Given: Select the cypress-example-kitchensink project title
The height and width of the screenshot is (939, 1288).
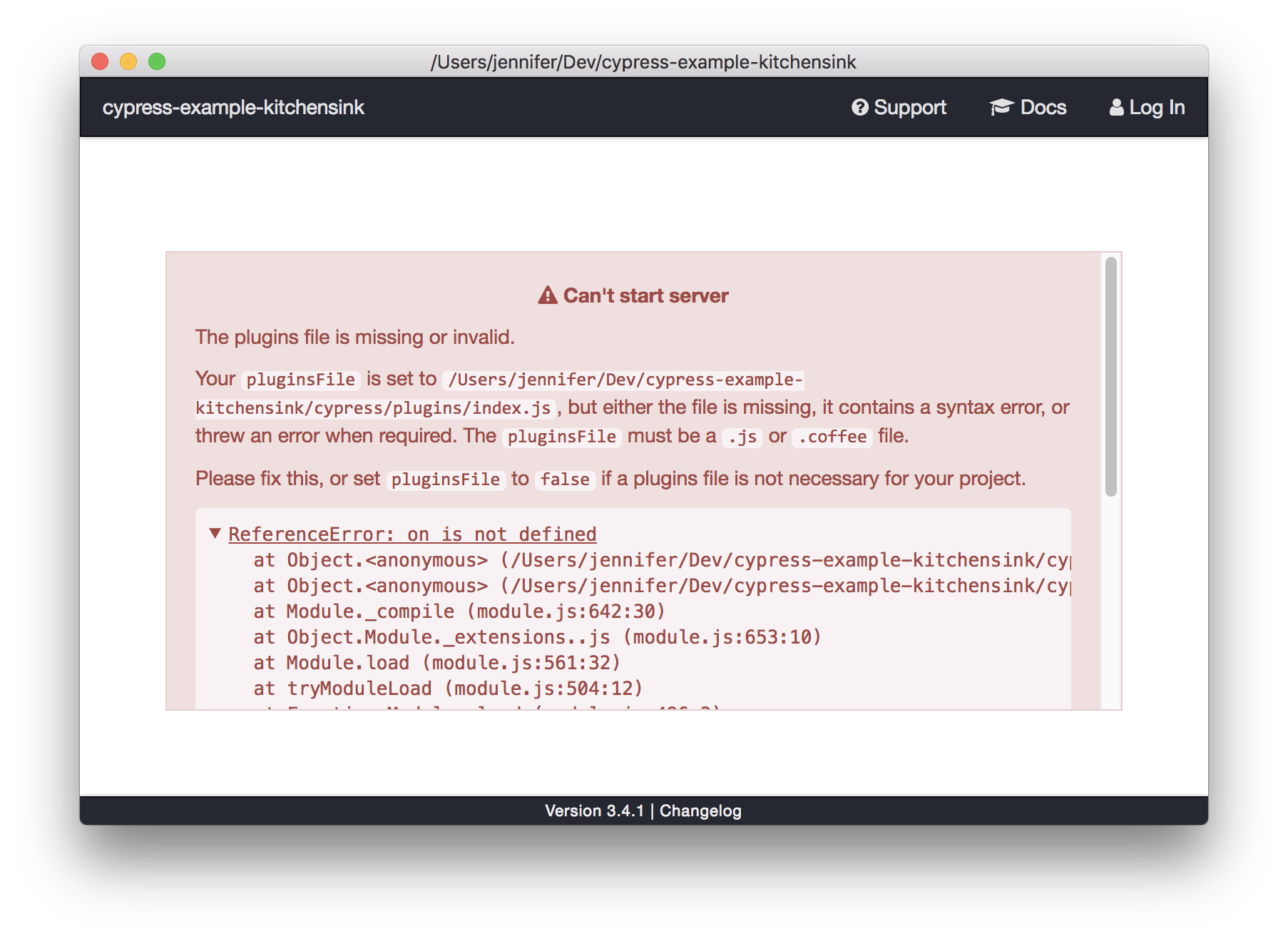Looking at the screenshot, I should pos(233,107).
